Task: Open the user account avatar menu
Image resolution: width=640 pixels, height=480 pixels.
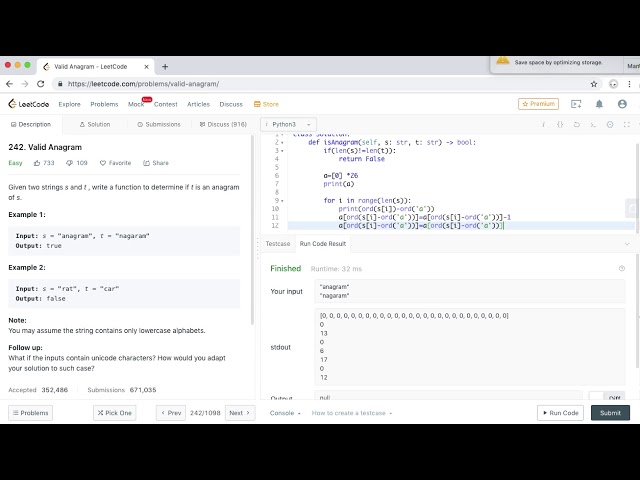Action: pos(622,104)
